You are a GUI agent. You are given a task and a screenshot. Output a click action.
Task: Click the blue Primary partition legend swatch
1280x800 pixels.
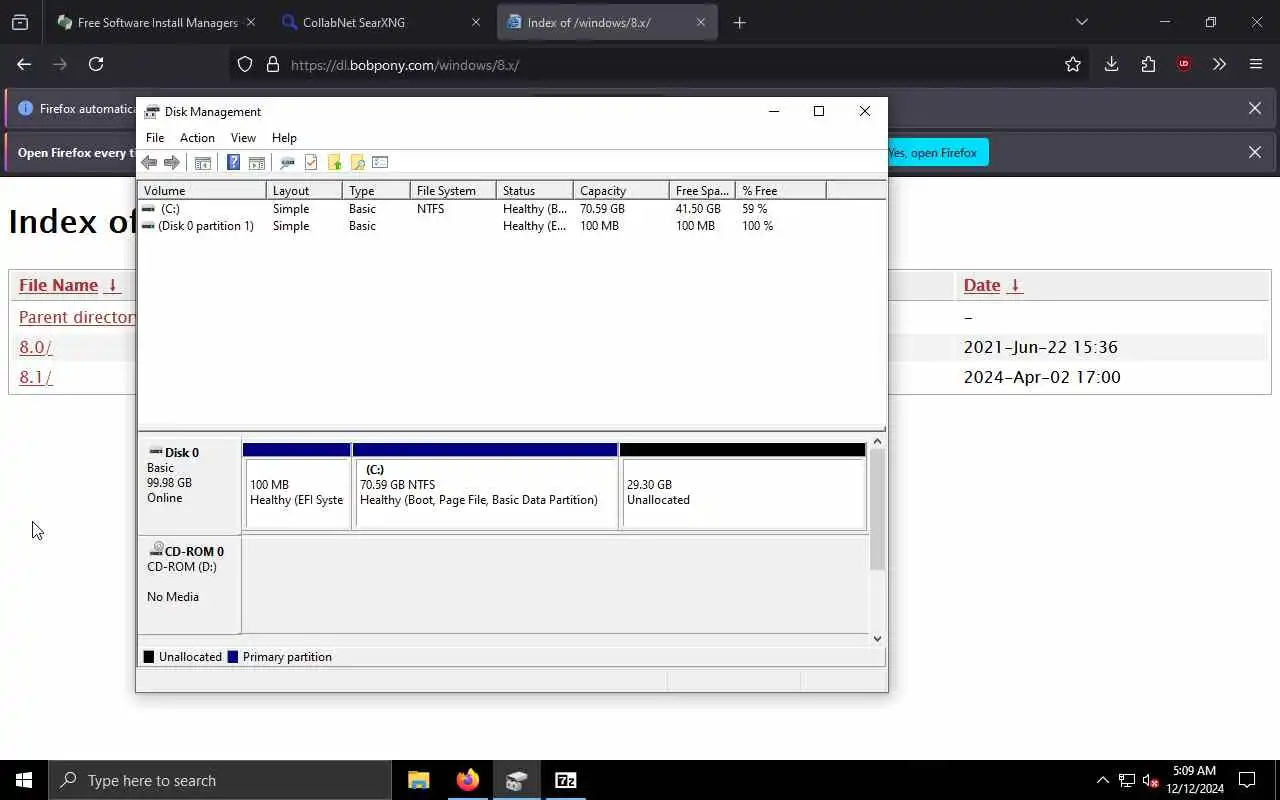click(233, 657)
